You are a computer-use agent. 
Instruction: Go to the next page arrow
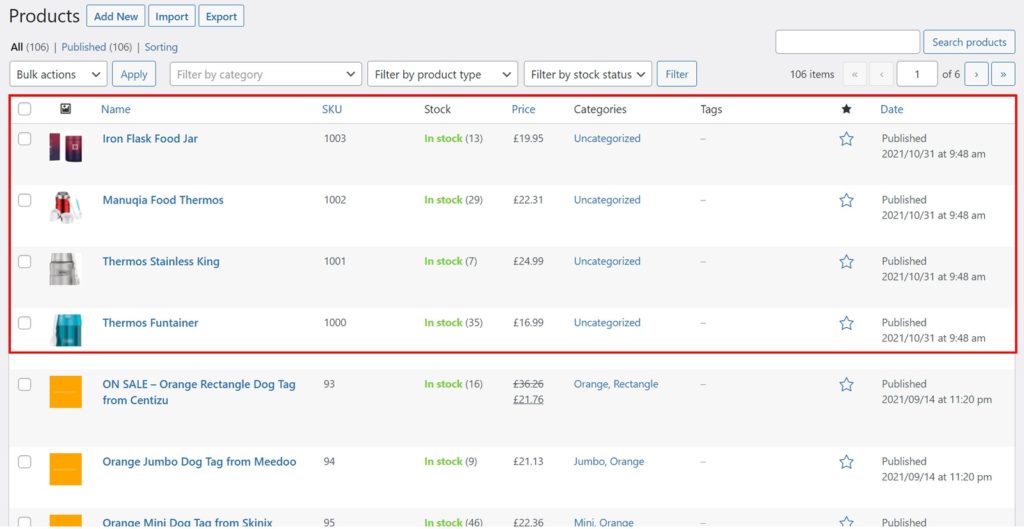[x=976, y=74]
